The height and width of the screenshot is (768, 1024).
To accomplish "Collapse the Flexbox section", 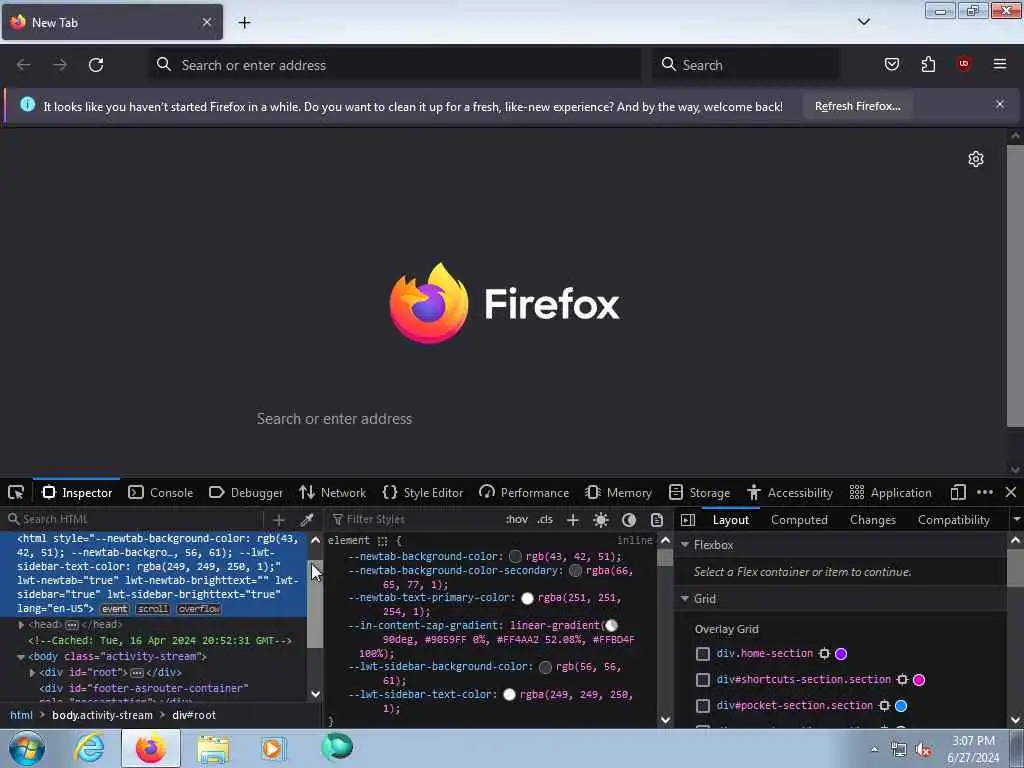I will pyautogui.click(x=685, y=545).
